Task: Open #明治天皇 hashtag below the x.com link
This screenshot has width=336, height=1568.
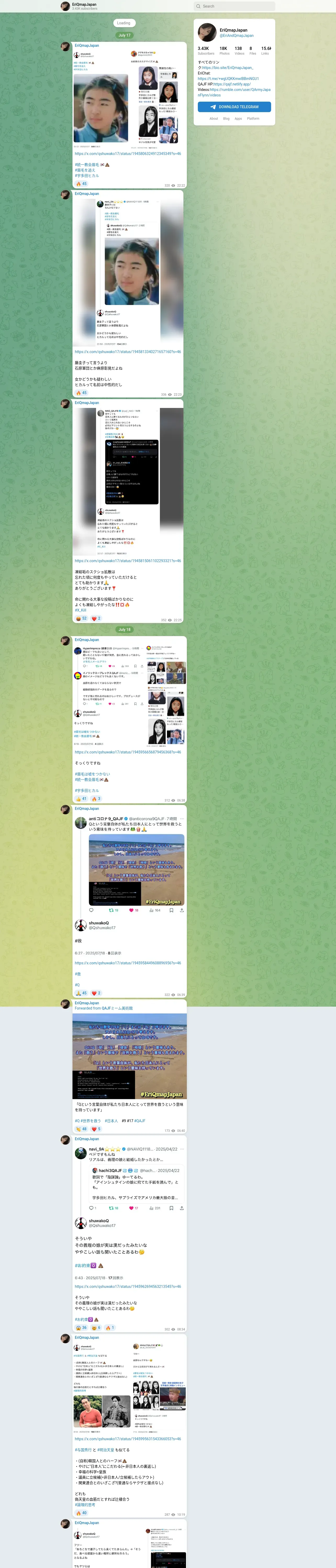Action: 106,1450
